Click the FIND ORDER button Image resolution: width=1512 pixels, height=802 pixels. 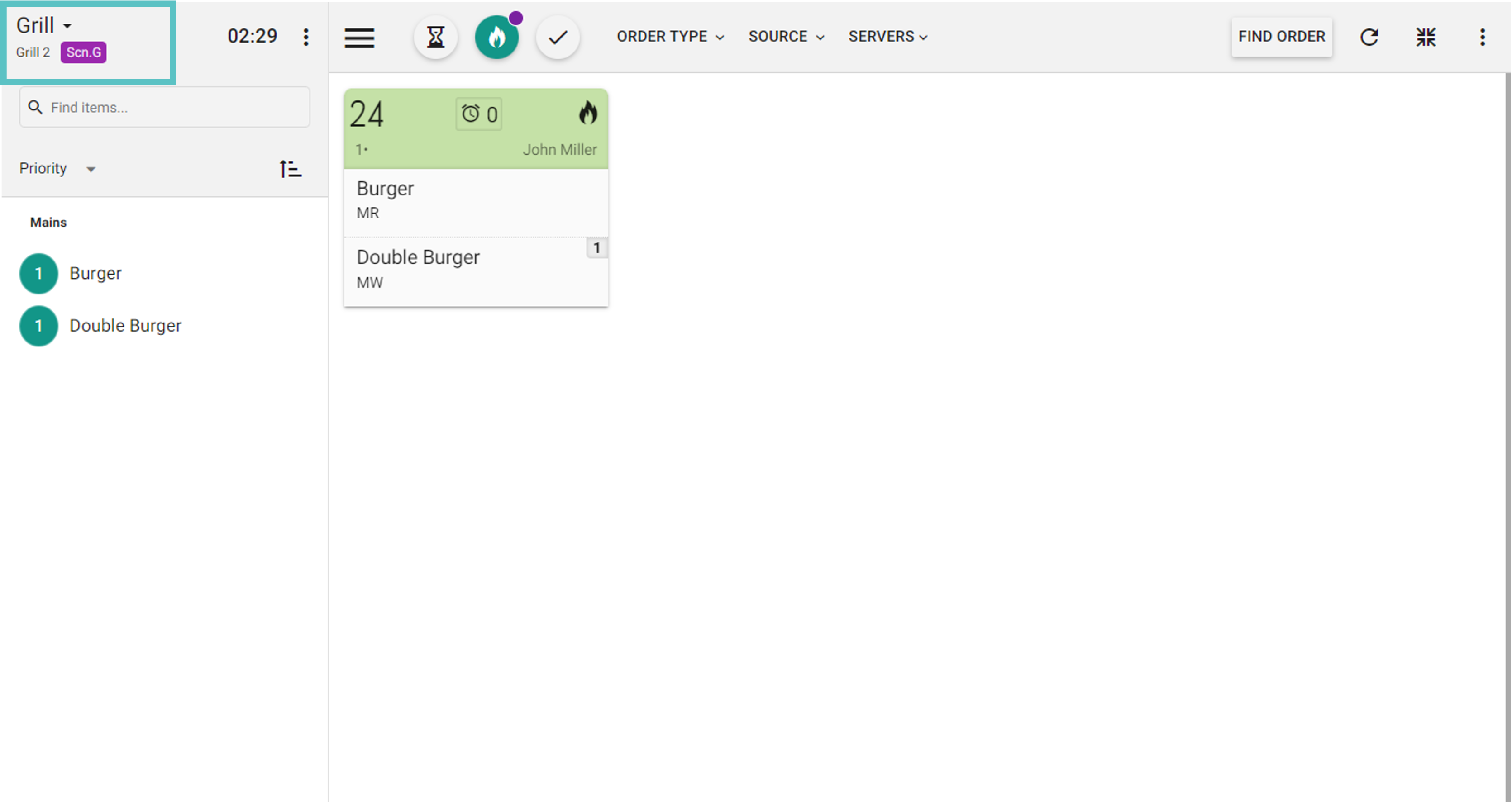click(x=1281, y=36)
